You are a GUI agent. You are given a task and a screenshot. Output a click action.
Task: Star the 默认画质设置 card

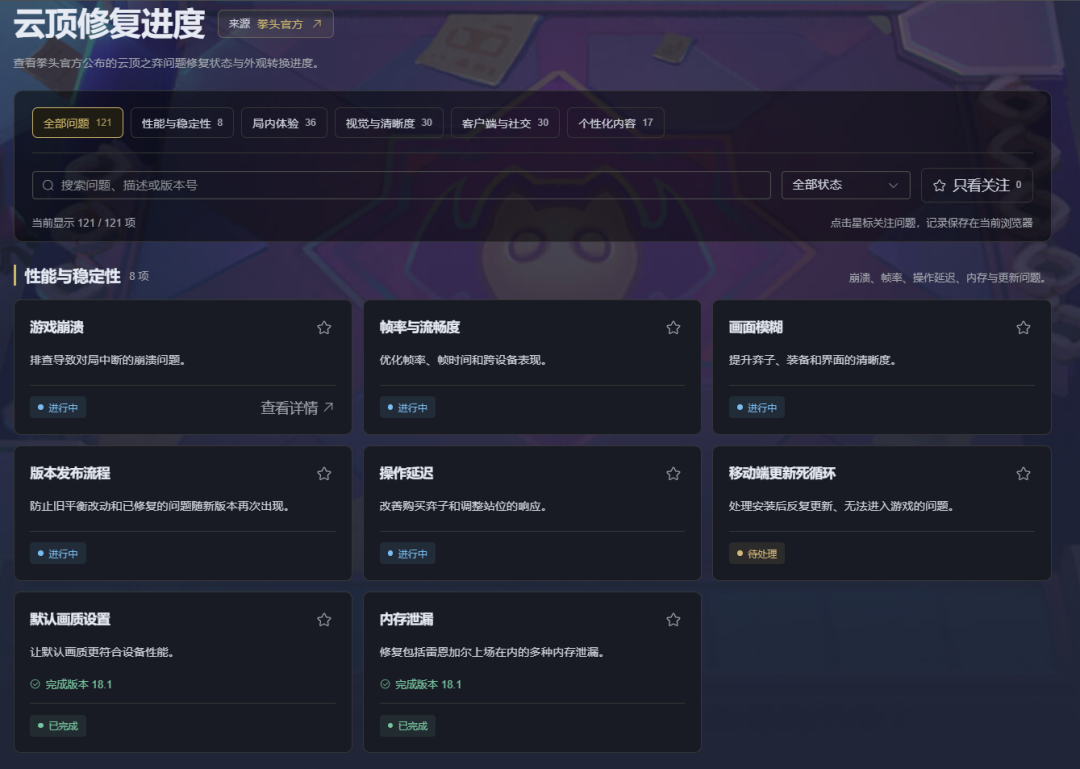click(x=324, y=620)
